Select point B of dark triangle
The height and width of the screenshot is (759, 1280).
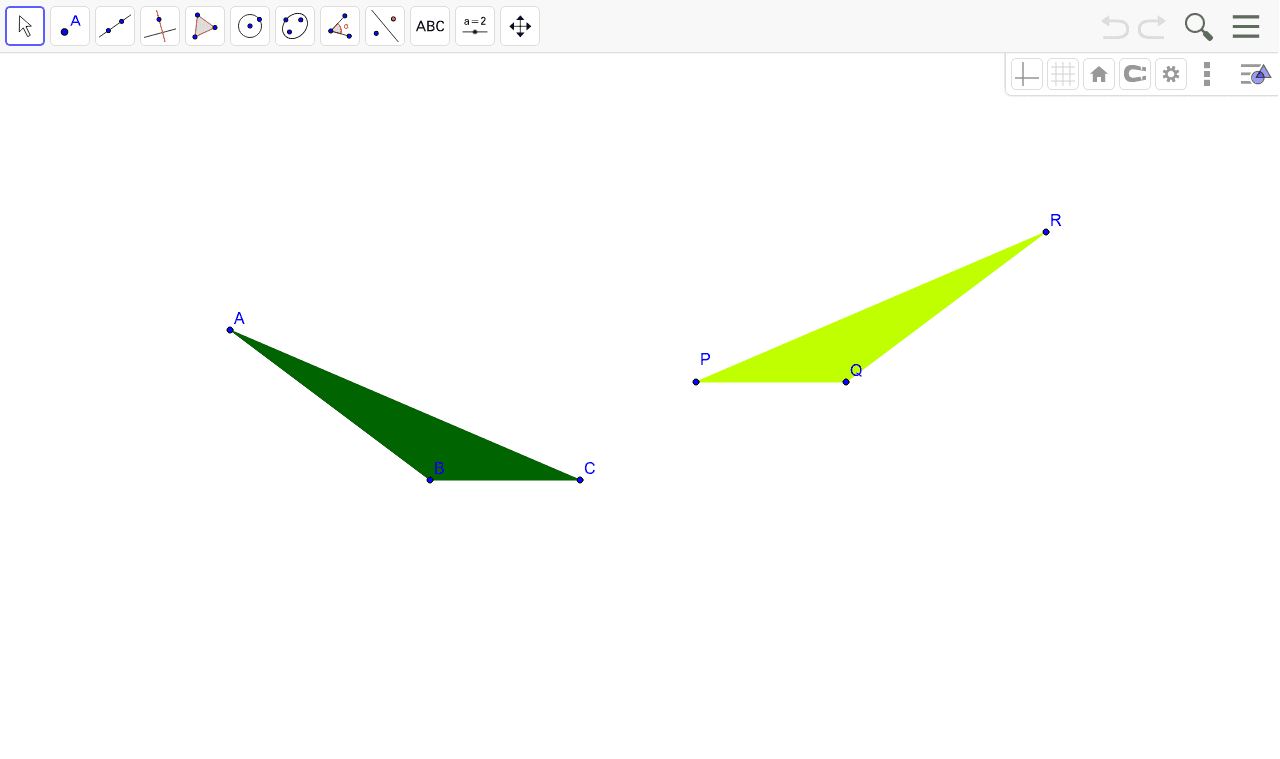(x=430, y=480)
